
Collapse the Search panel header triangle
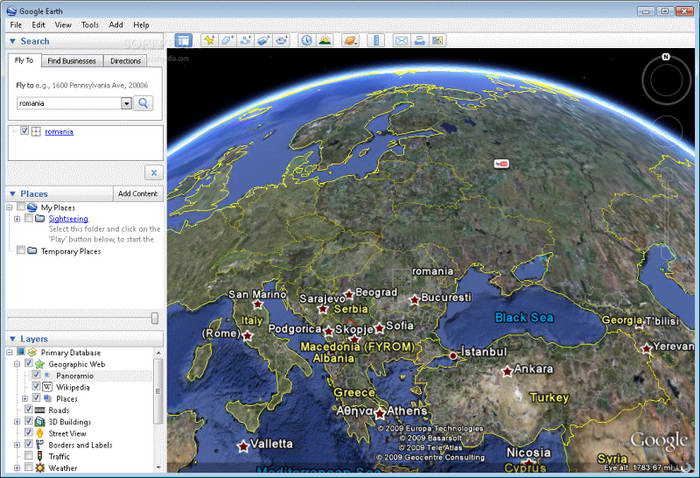(12, 41)
